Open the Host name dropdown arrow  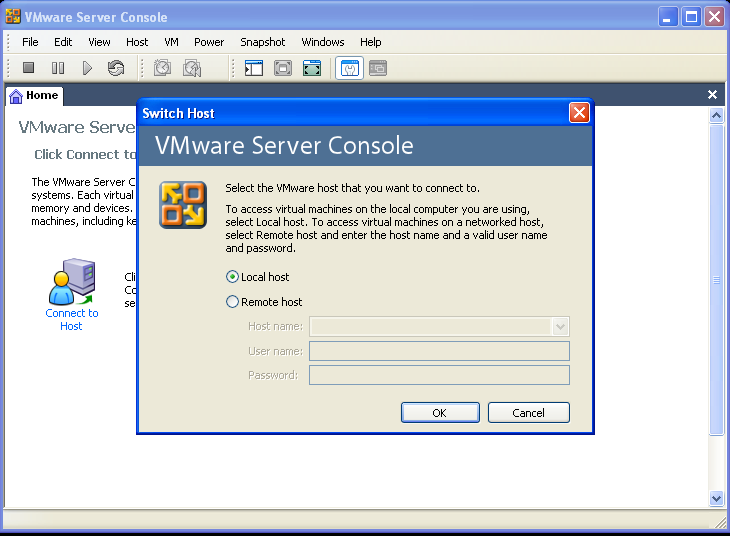click(x=560, y=326)
